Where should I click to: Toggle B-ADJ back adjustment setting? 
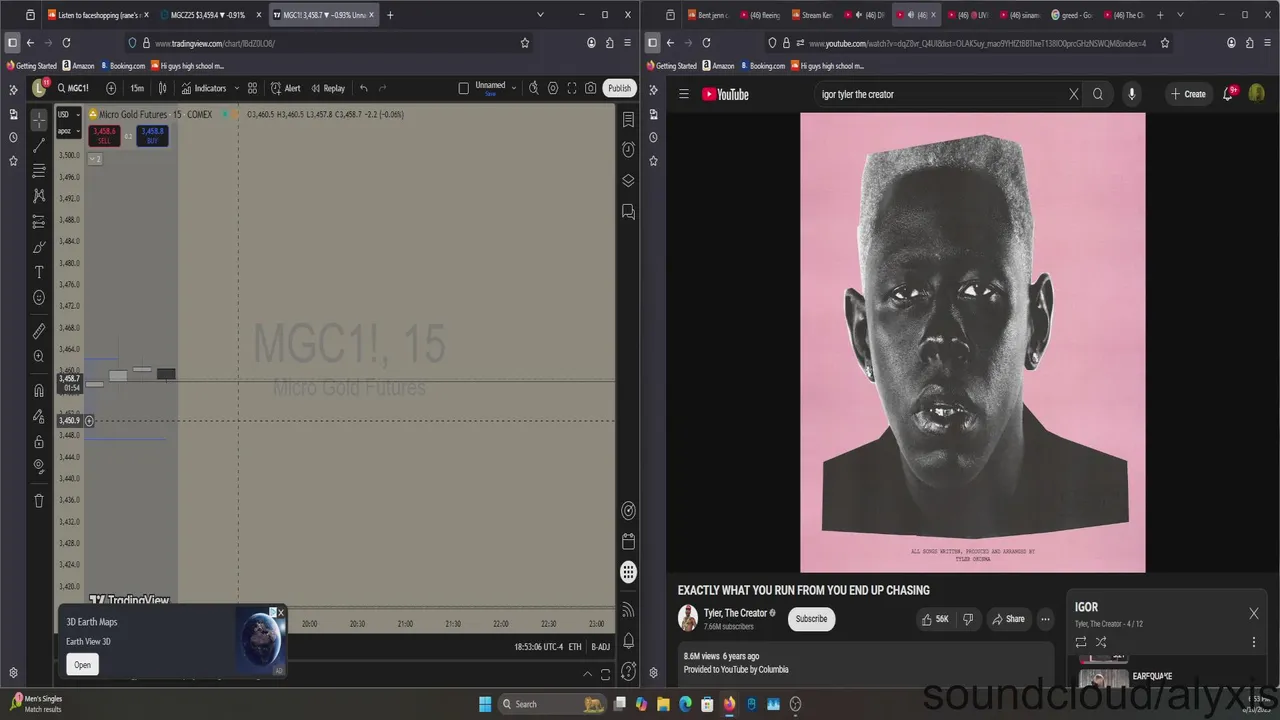click(x=600, y=647)
